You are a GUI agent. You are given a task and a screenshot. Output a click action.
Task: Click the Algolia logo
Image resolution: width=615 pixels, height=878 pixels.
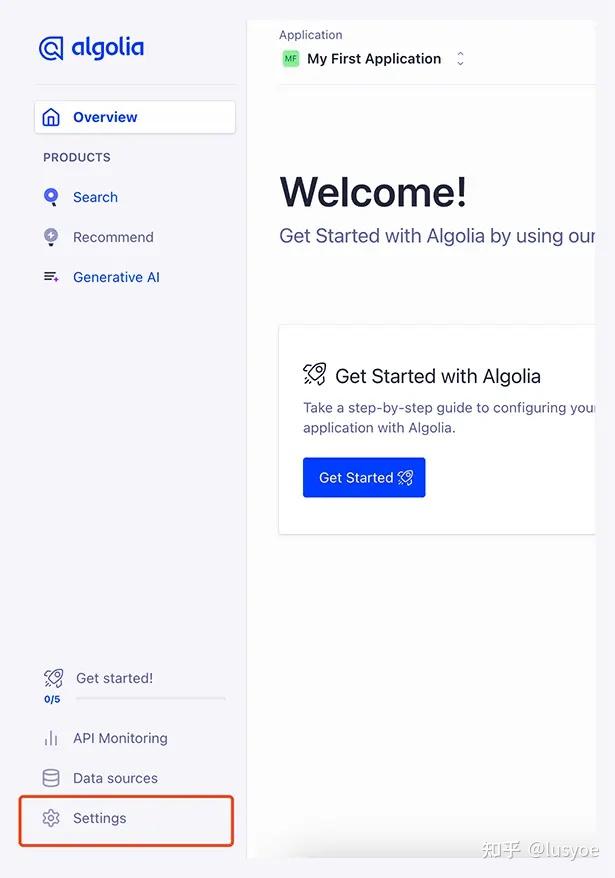click(x=91, y=47)
